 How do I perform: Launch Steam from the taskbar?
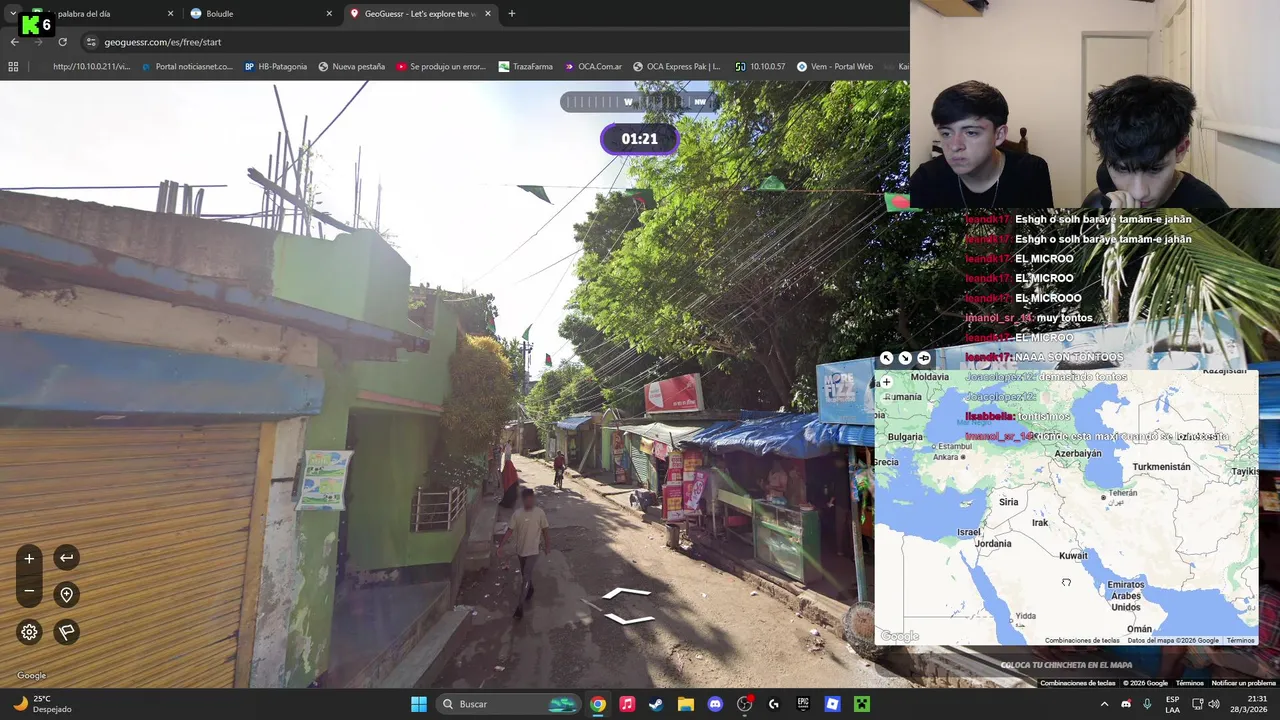pyautogui.click(x=656, y=704)
